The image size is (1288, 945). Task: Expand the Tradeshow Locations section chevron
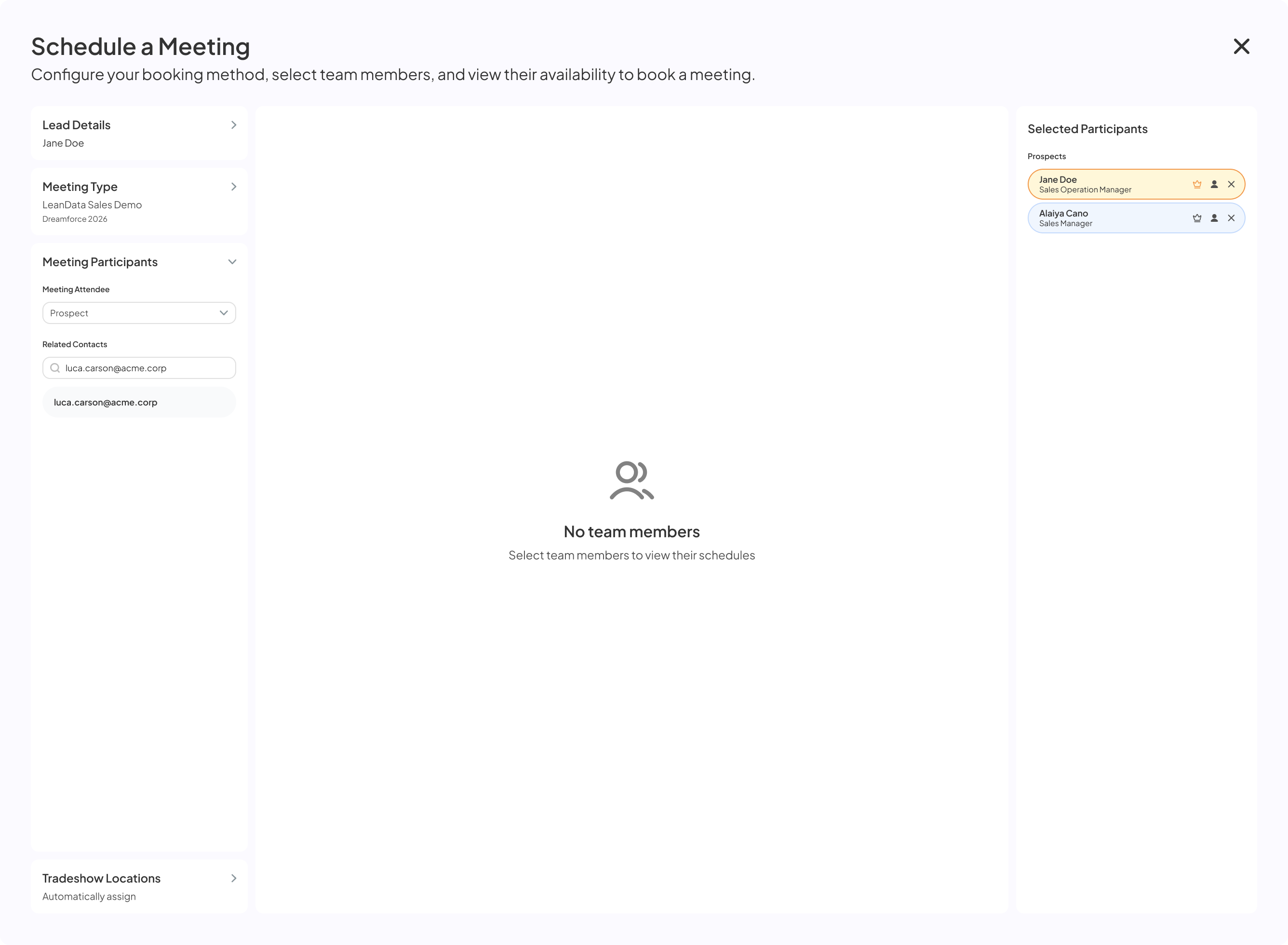[233, 878]
